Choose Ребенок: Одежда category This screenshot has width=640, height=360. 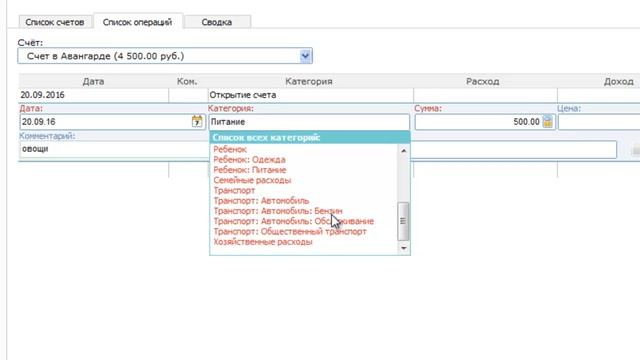point(249,160)
